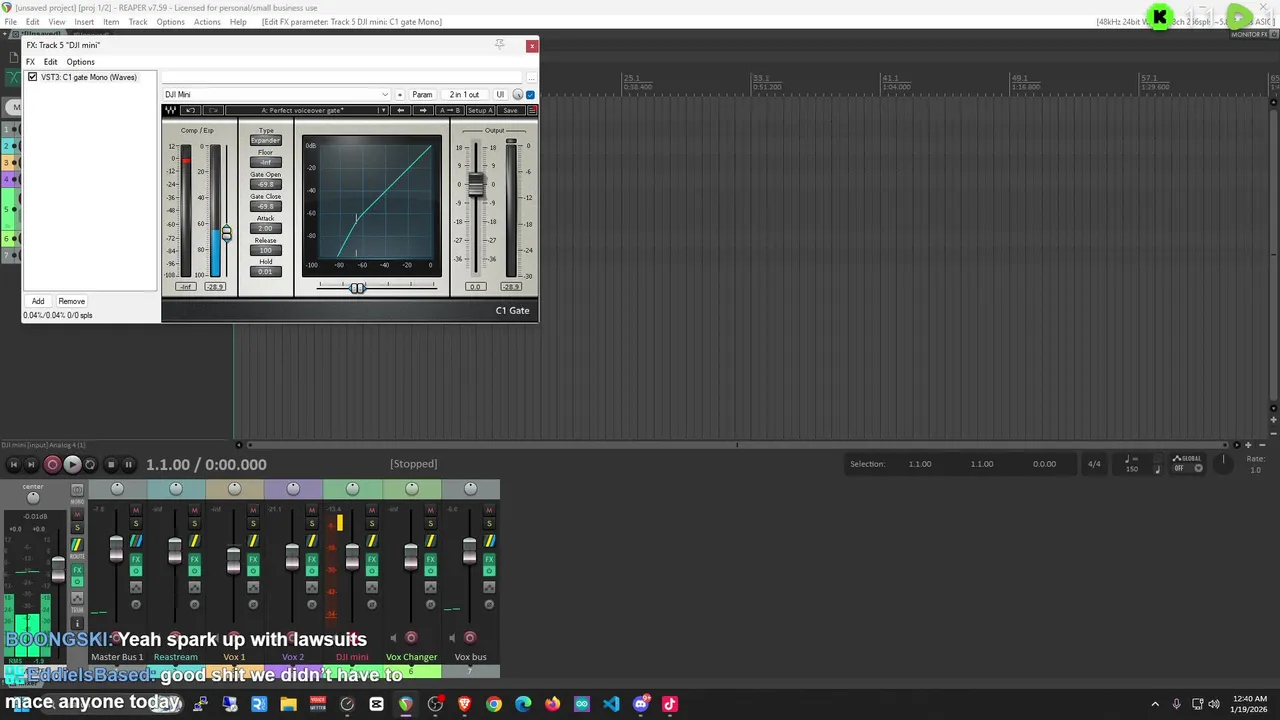1280x720 pixels.
Task: Stop playback using the transport Stop button
Action: 111,464
